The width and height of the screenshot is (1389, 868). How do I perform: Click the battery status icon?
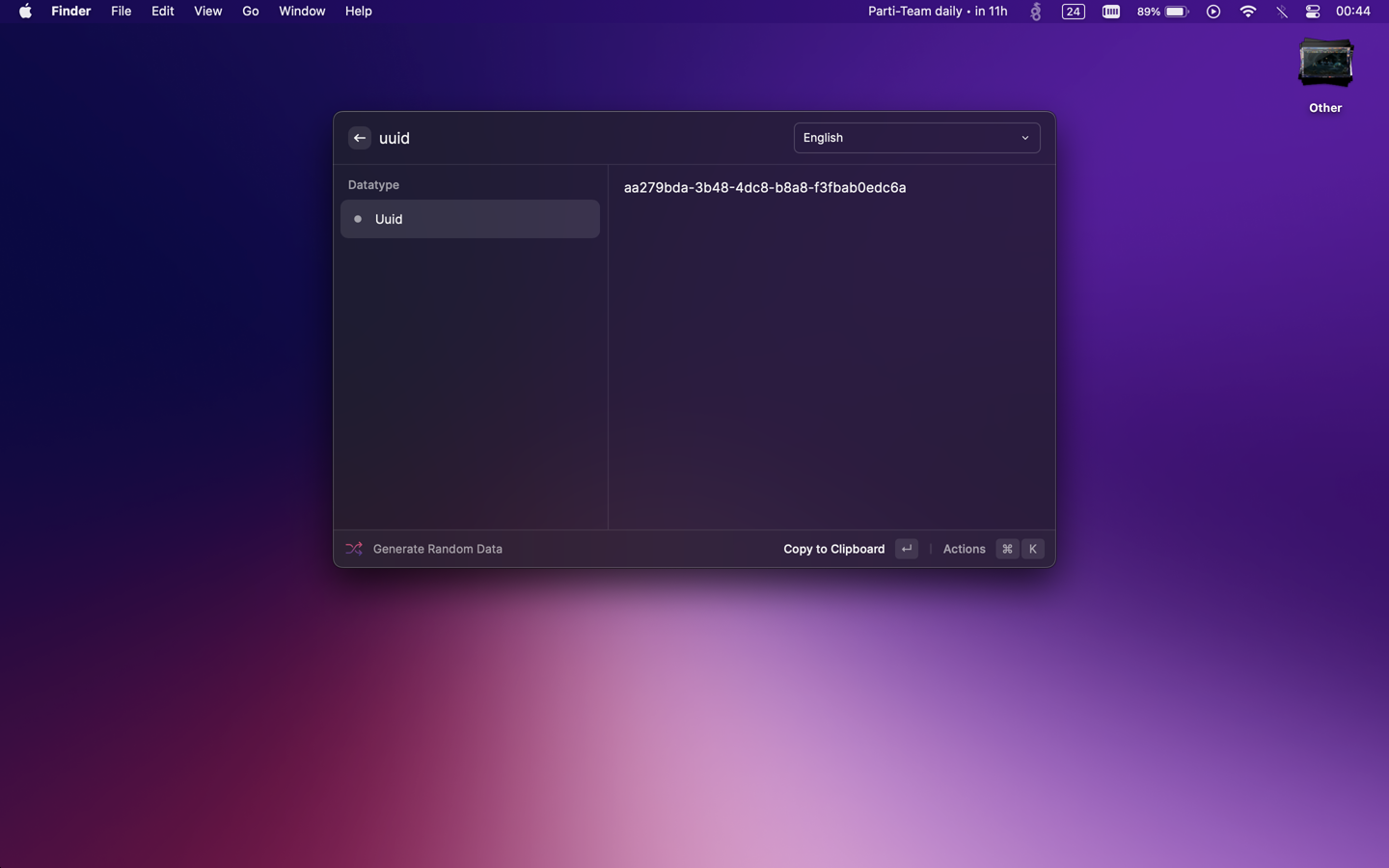(1175, 12)
